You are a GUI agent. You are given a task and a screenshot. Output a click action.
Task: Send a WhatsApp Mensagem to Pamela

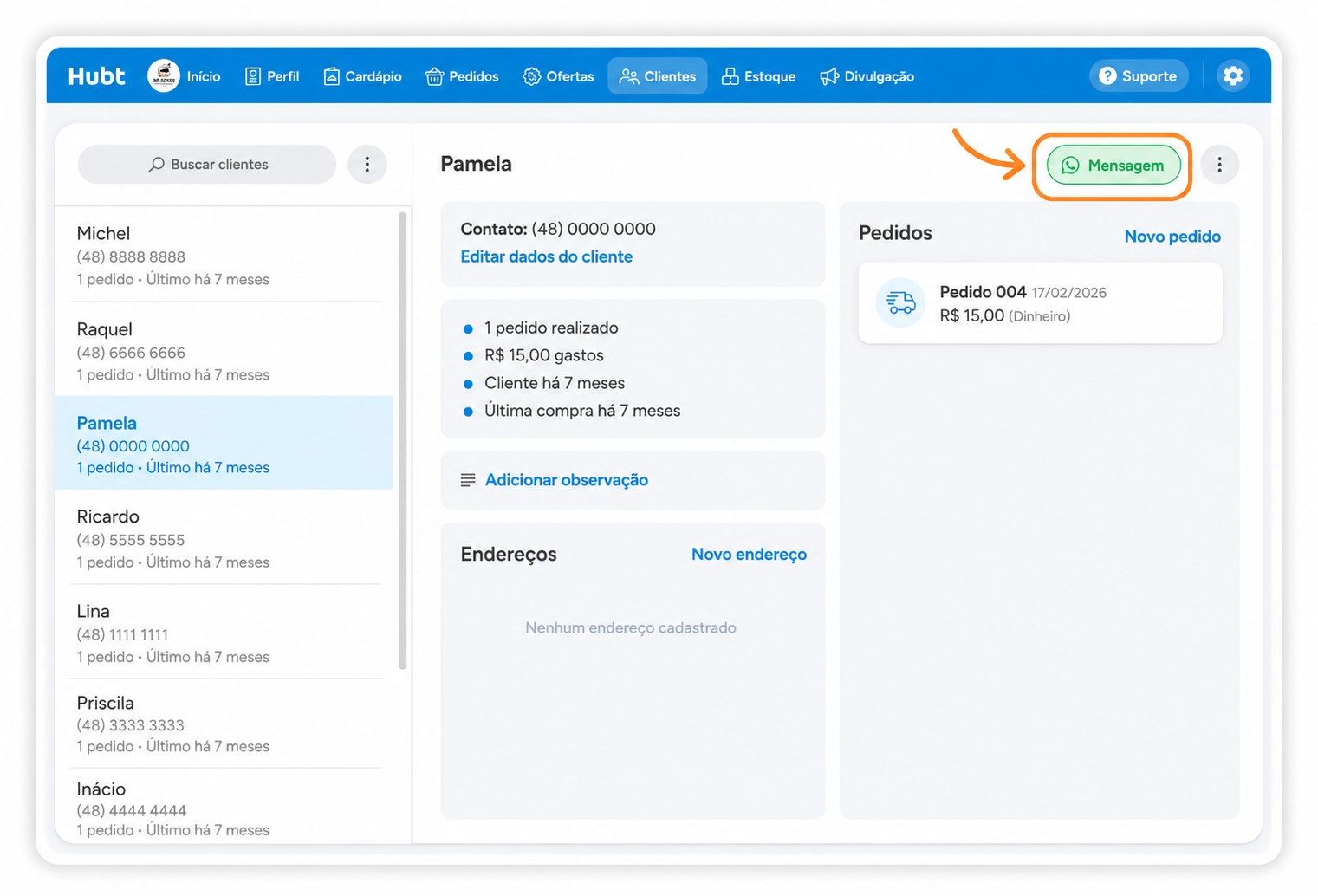pos(1113,166)
